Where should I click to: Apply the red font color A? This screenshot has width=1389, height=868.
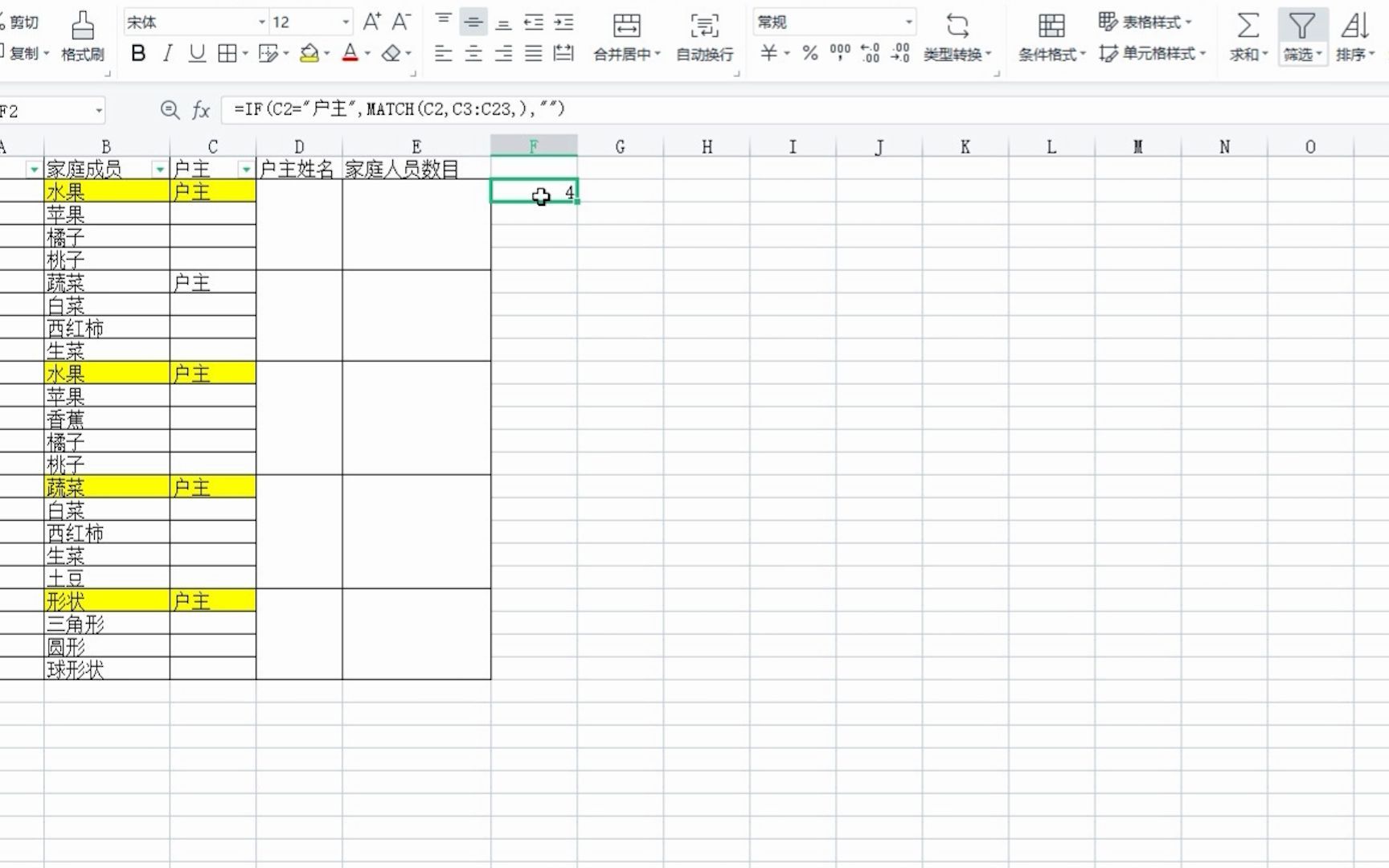point(350,54)
